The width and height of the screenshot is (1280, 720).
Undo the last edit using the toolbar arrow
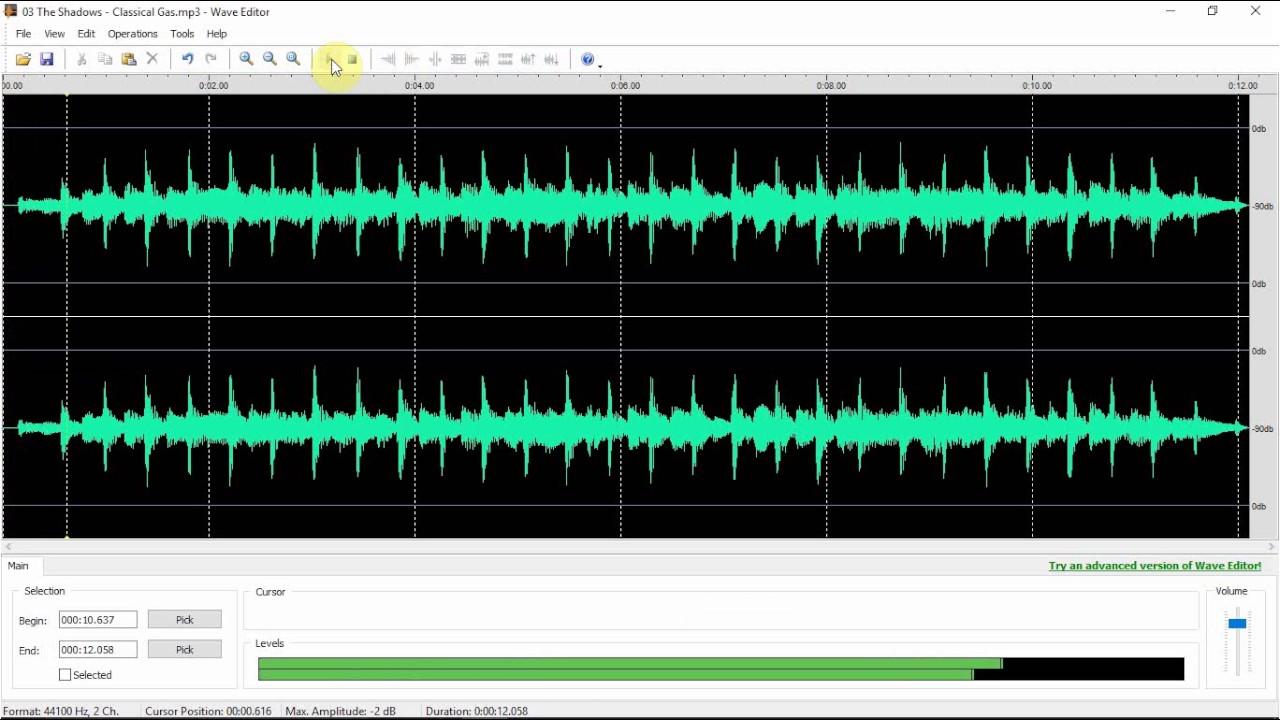187,60
